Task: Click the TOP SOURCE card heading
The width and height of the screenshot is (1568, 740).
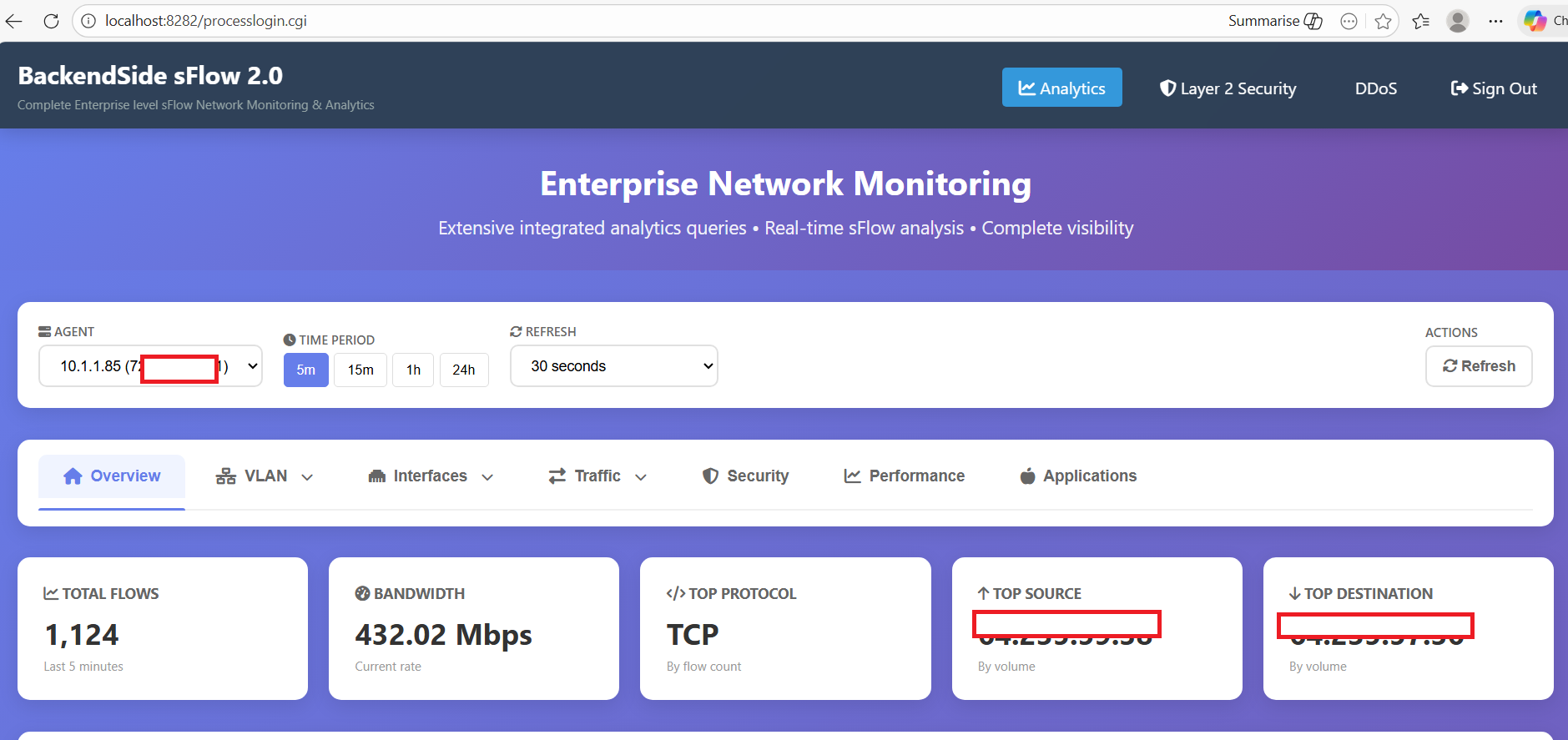Action: click(x=1030, y=594)
